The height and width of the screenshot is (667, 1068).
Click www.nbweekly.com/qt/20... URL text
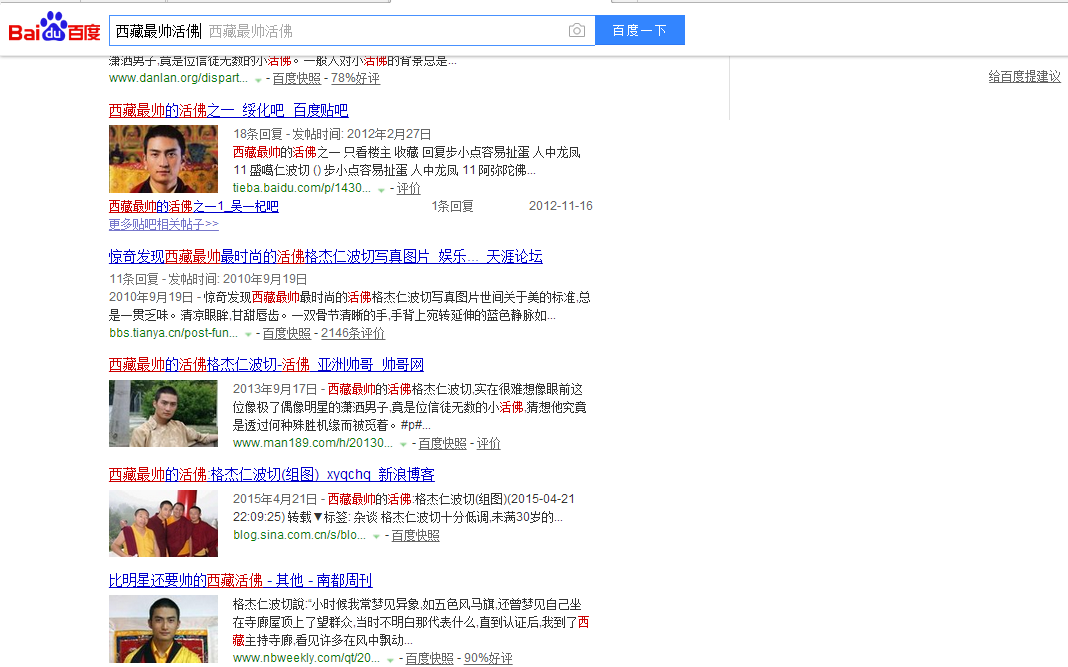(307, 658)
